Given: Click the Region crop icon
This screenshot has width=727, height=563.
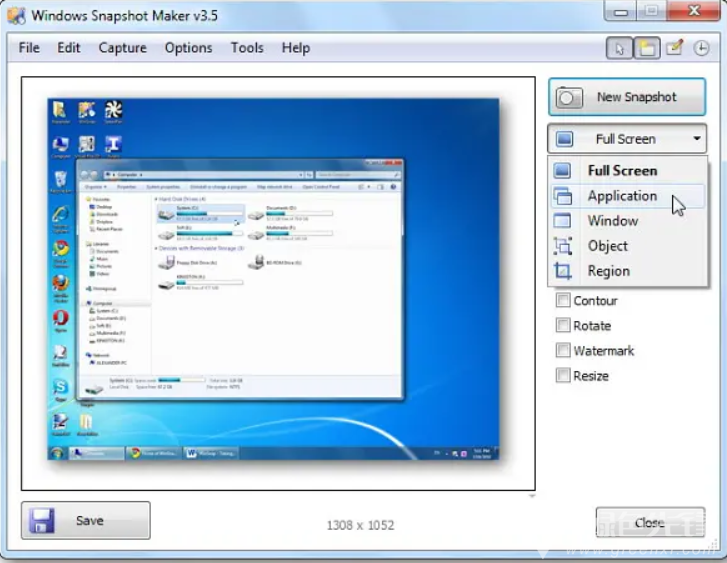Looking at the screenshot, I should coord(563,271).
